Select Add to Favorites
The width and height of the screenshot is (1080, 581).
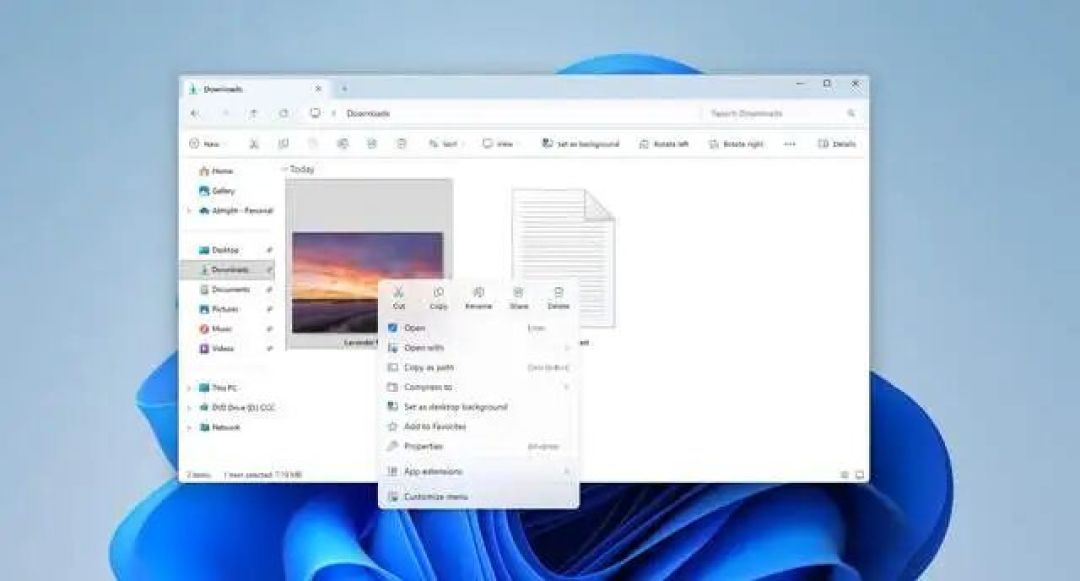click(x=479, y=427)
